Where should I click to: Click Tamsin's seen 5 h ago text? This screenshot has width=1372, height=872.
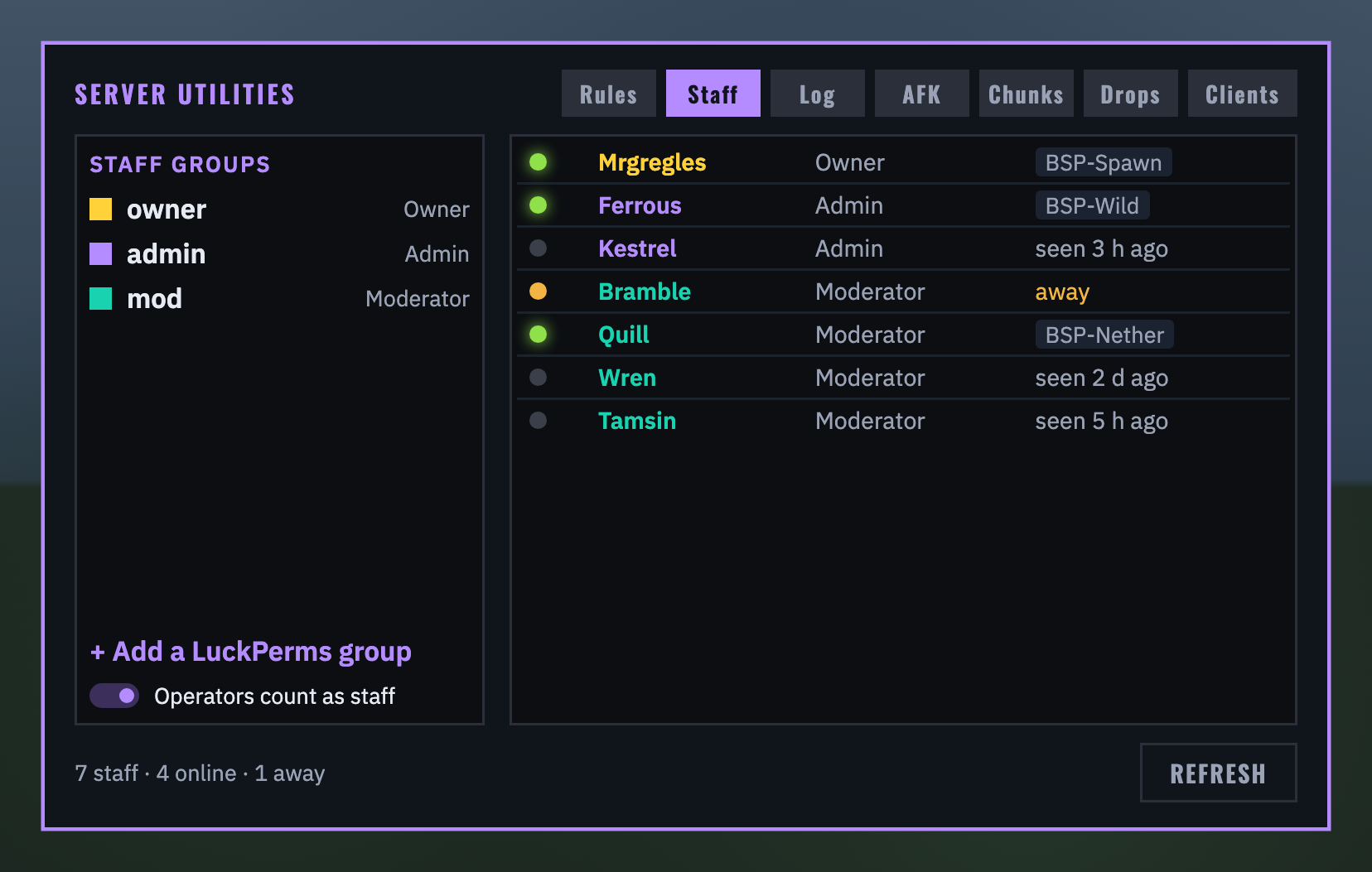(1102, 422)
